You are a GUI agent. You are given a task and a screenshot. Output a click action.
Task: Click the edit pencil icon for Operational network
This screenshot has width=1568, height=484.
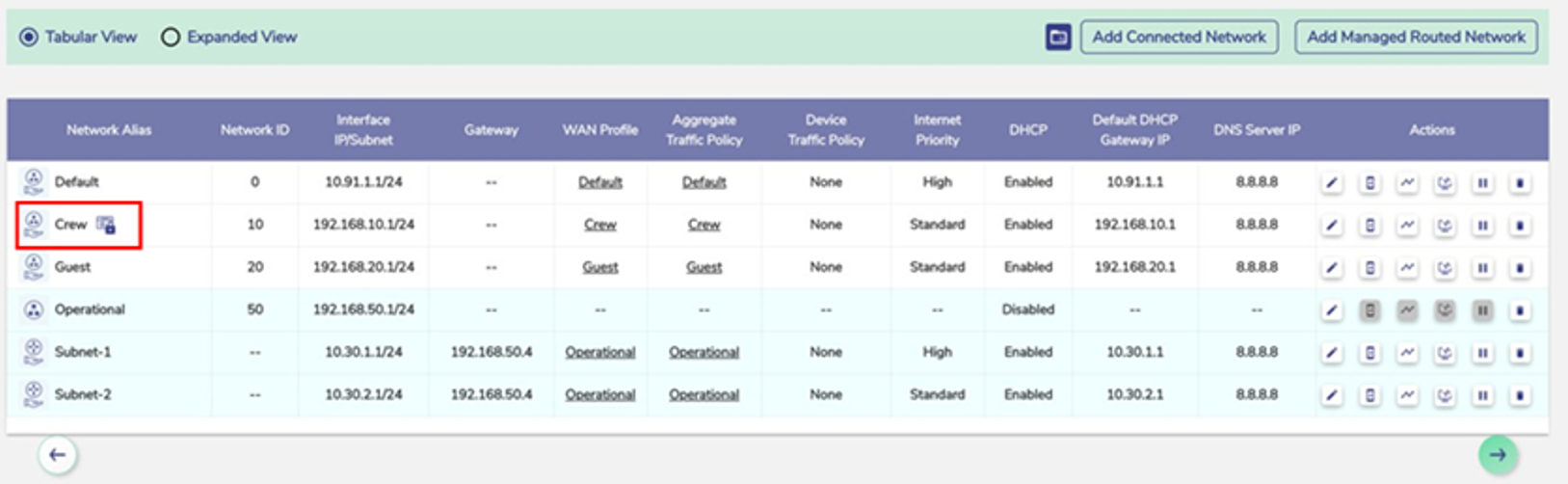[x=1331, y=310]
